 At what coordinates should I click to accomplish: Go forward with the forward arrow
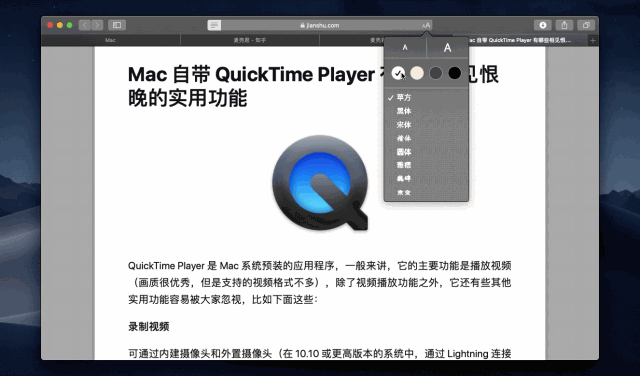[97, 25]
